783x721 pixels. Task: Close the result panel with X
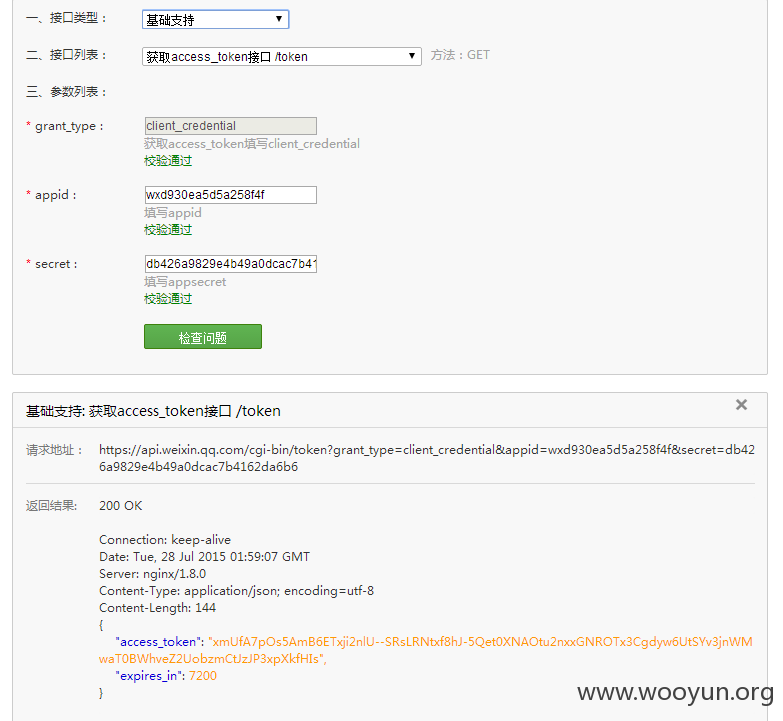741,404
